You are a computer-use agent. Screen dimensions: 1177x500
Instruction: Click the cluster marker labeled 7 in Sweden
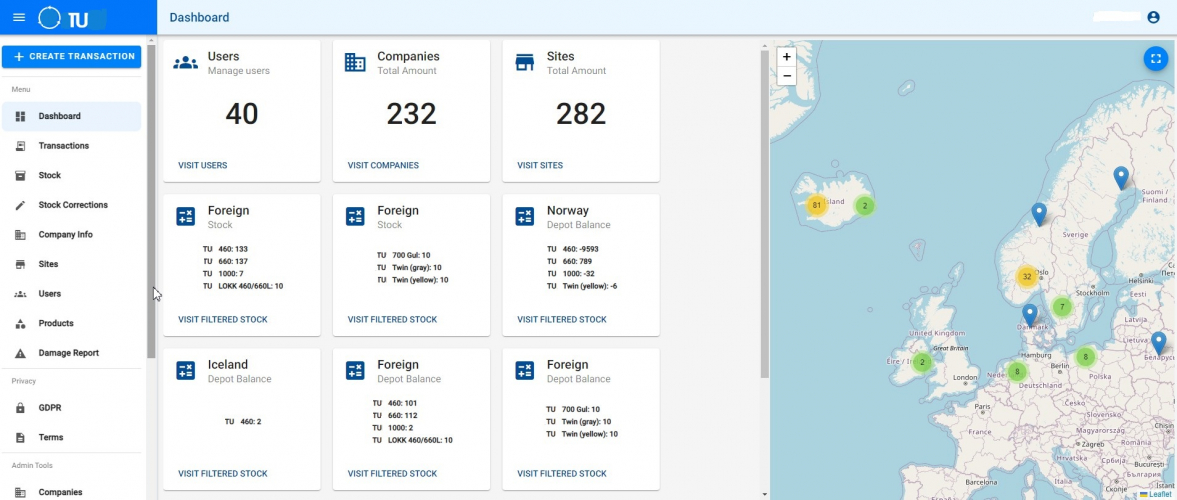(1061, 307)
